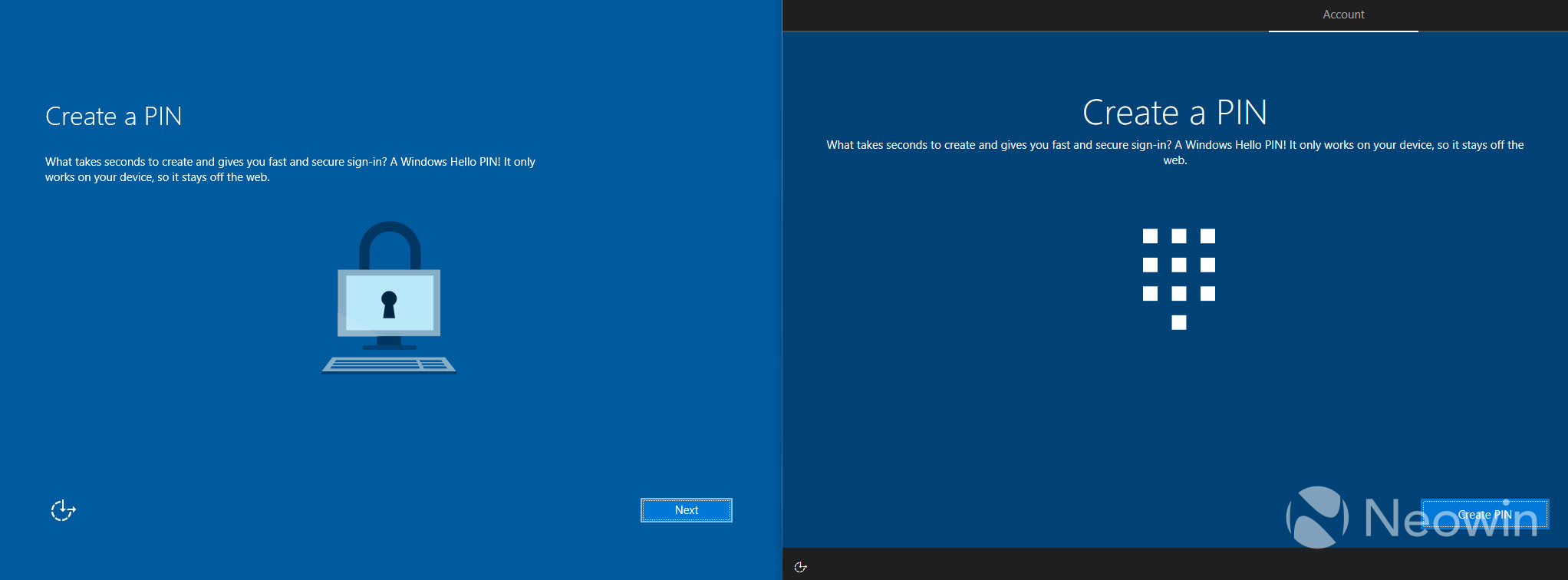Click the left-aligned "Create a PIN" heading
1568x580 pixels.
tap(114, 117)
